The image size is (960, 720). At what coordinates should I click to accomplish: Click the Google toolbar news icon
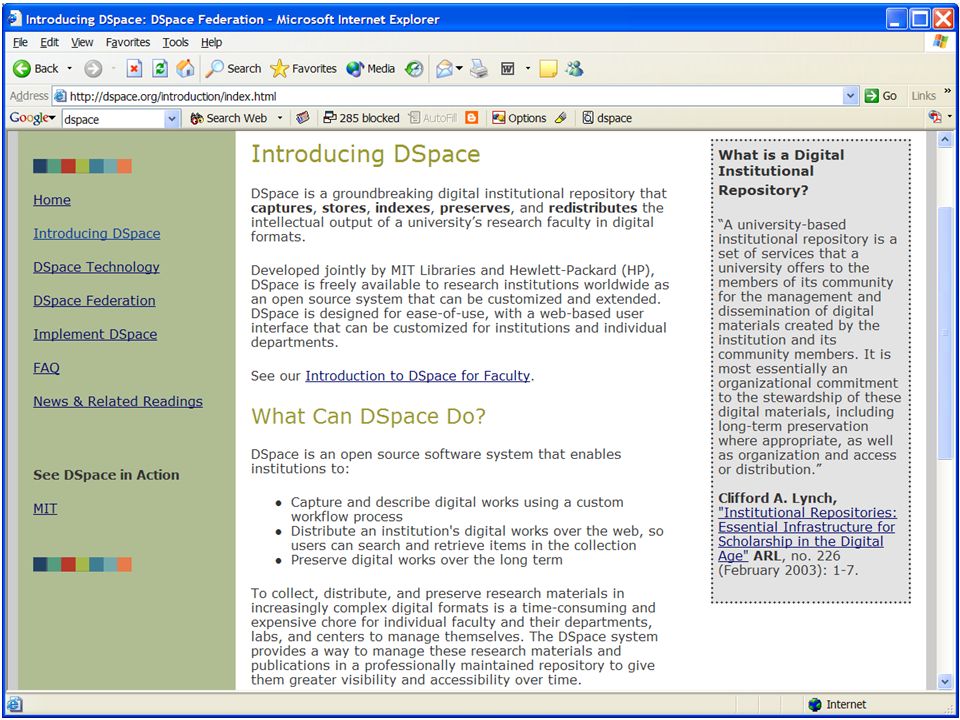coord(302,118)
